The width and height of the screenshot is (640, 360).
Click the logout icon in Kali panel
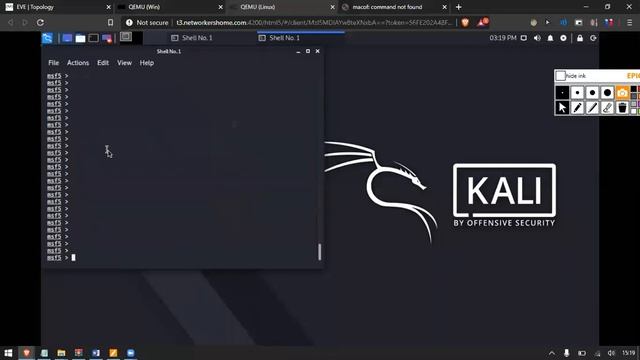click(x=593, y=38)
